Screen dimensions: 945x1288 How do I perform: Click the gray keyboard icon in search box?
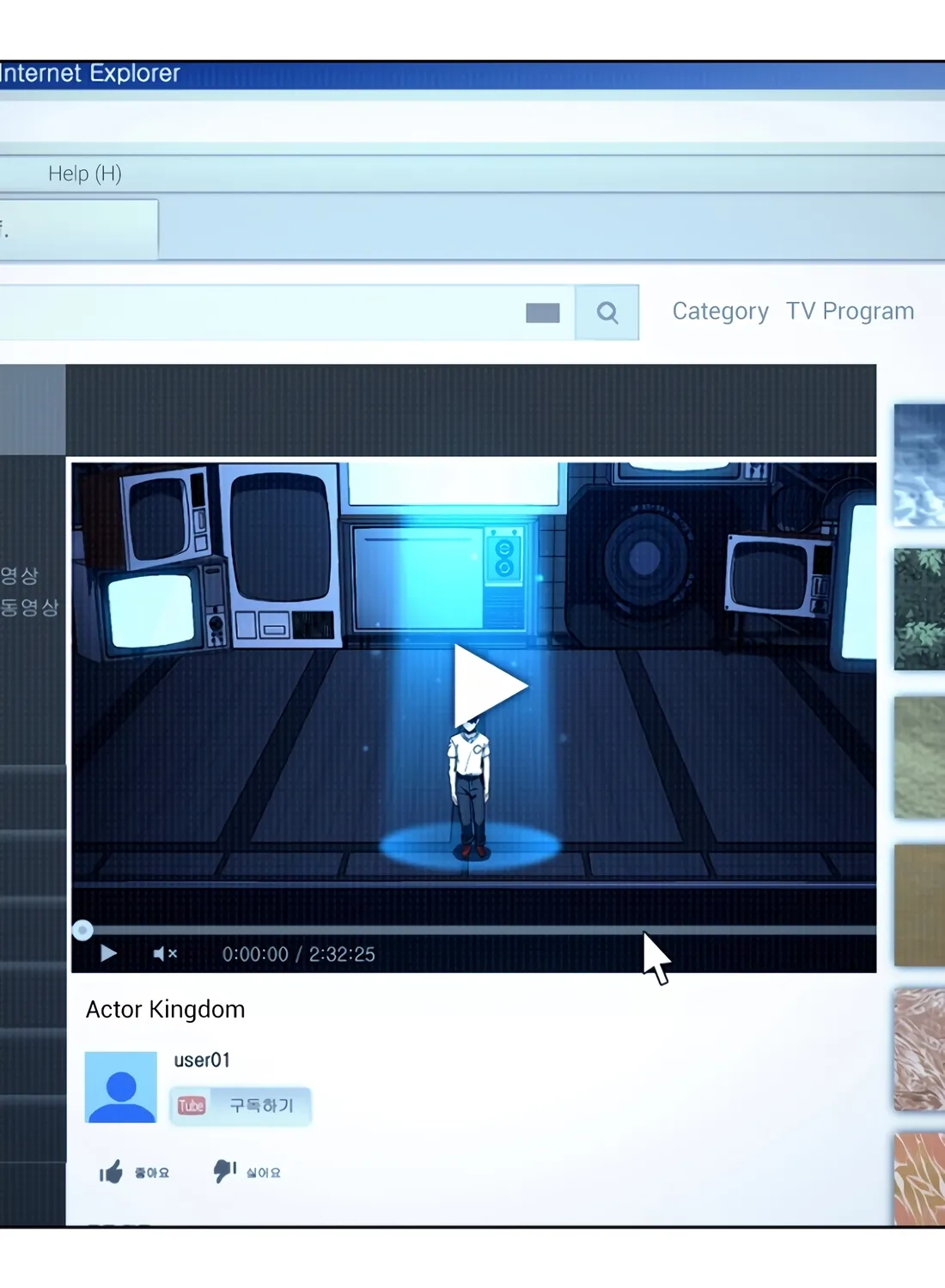coord(543,313)
